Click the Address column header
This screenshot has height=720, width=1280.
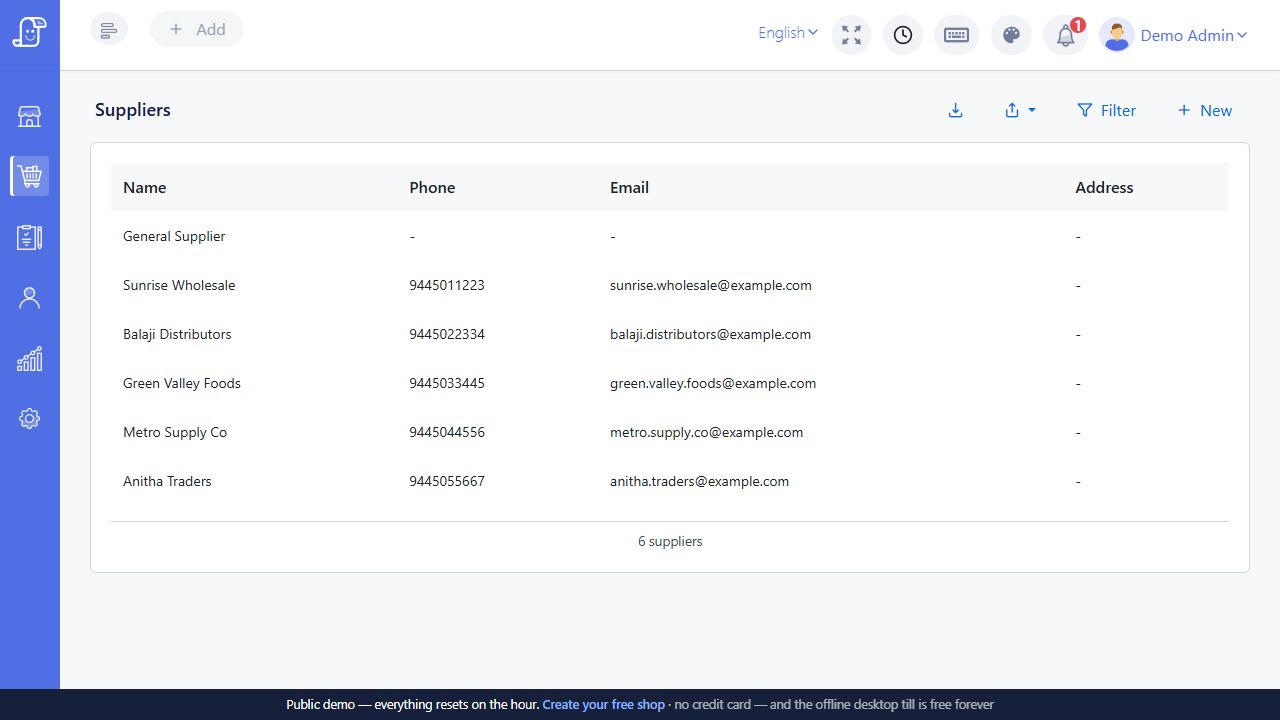1104,187
